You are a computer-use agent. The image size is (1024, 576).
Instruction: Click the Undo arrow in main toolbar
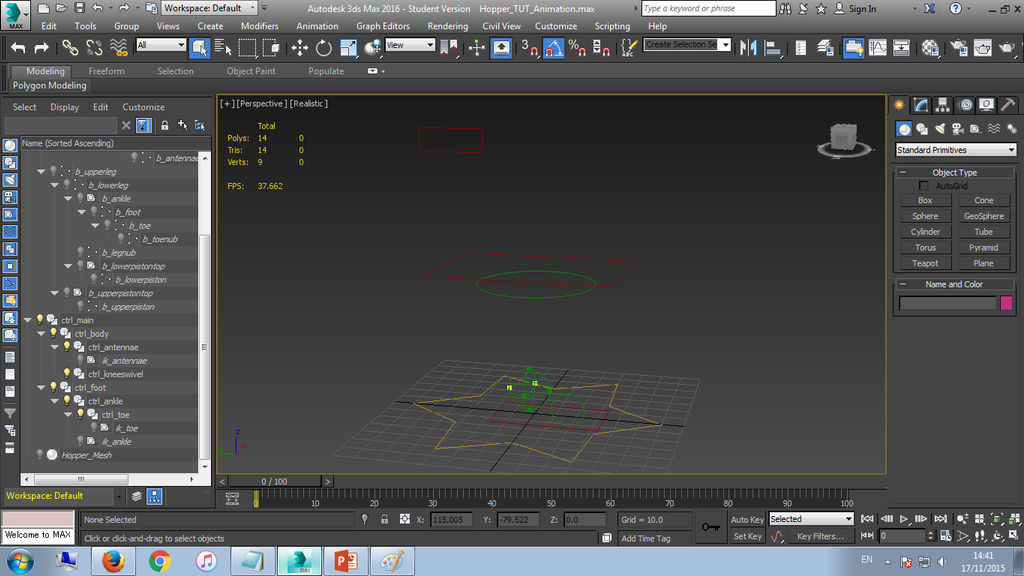18,48
